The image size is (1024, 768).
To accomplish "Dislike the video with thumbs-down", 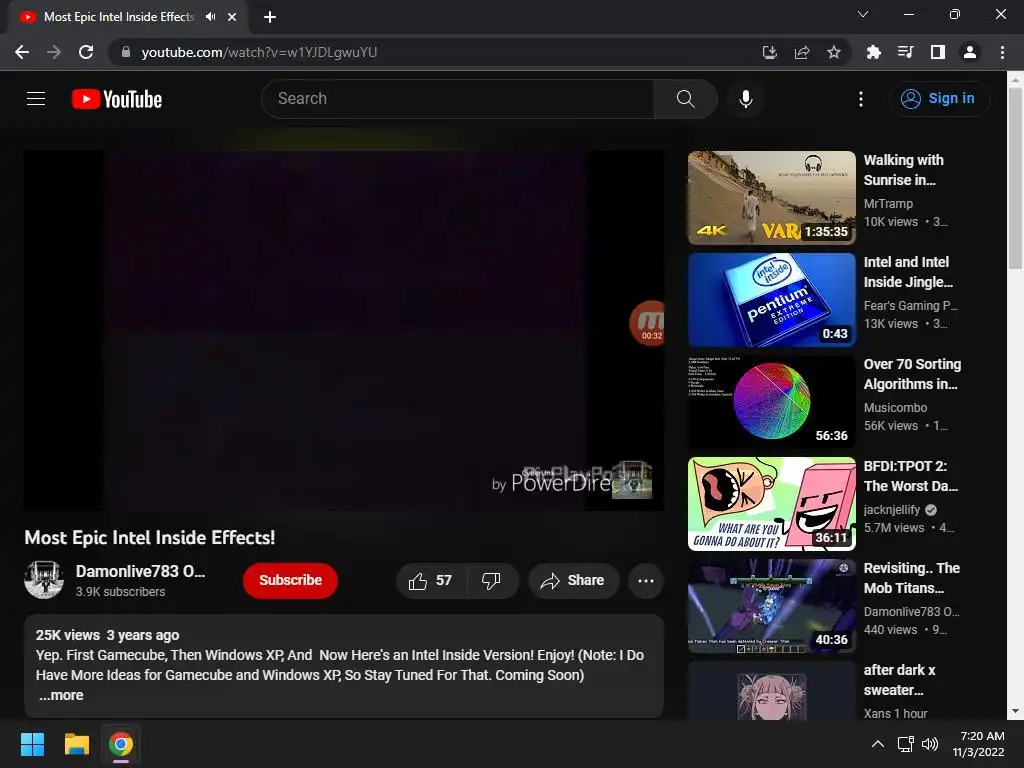I will point(491,581).
